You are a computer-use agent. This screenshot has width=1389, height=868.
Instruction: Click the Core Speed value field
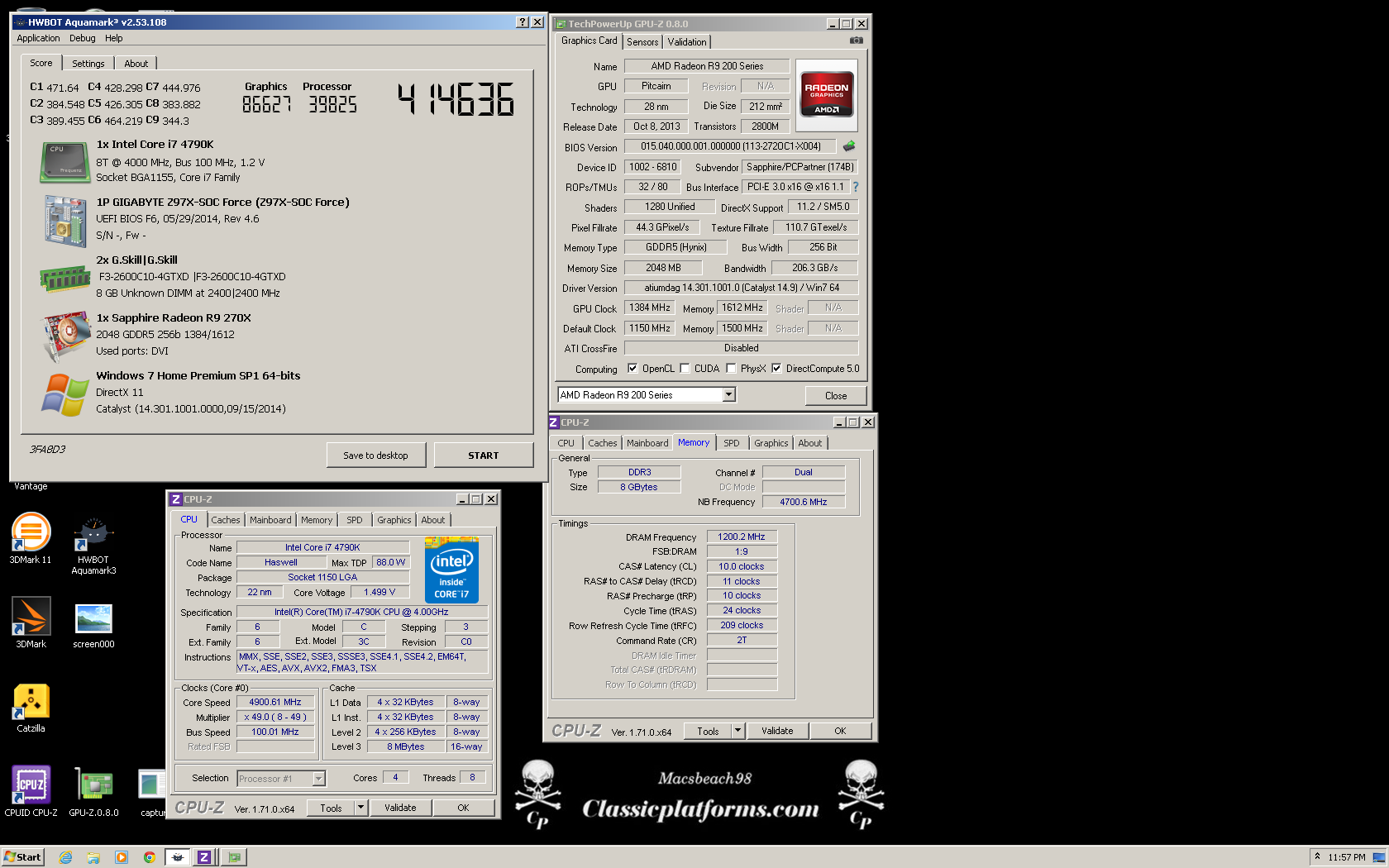pos(275,703)
